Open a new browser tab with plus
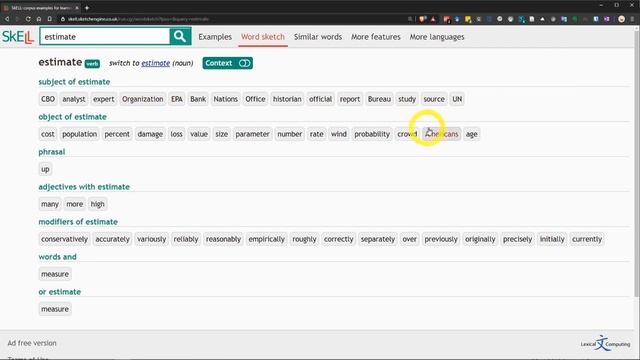 click(x=87, y=8)
